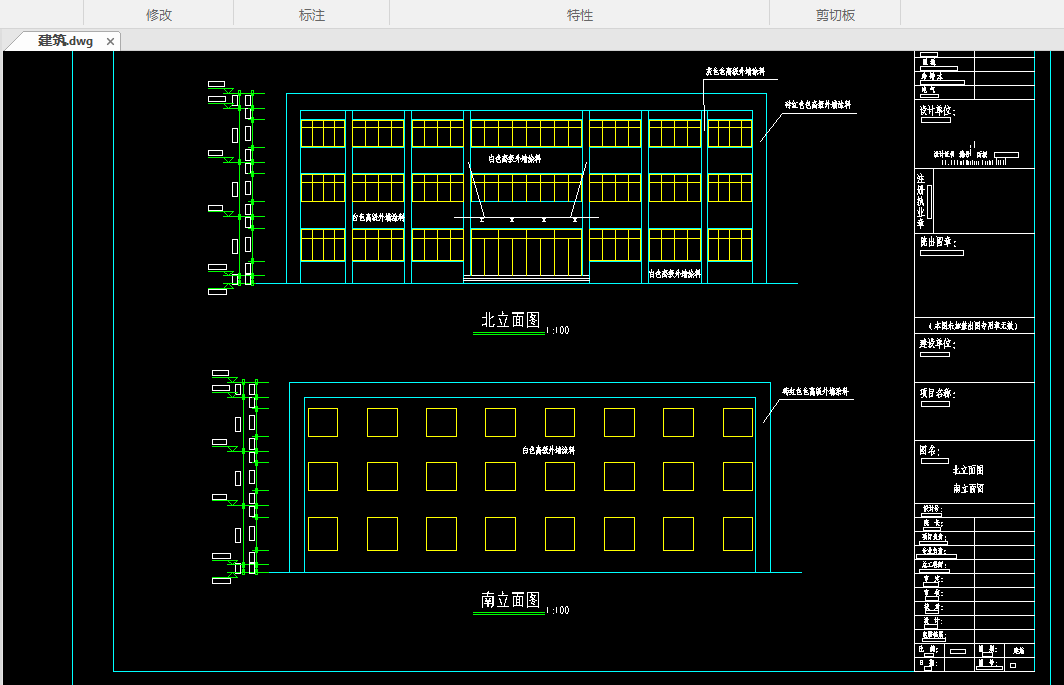The height and width of the screenshot is (685, 1064).
Task: Select the 项目名称: label in title block
Action: (x=937, y=393)
